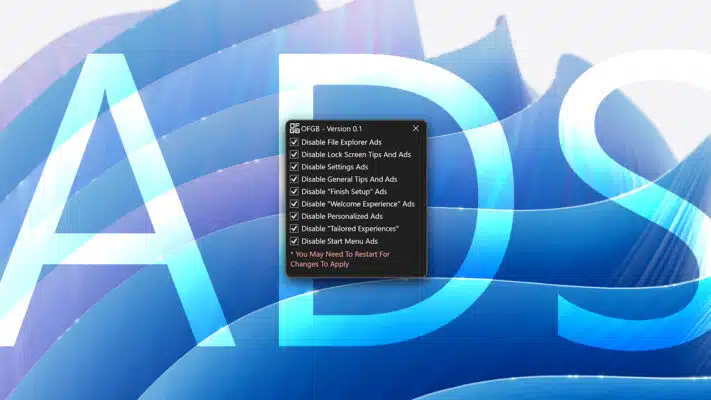The height and width of the screenshot is (400, 711).
Task: Toggle Disable "Tailored Experiences" checkbox
Action: (294, 228)
